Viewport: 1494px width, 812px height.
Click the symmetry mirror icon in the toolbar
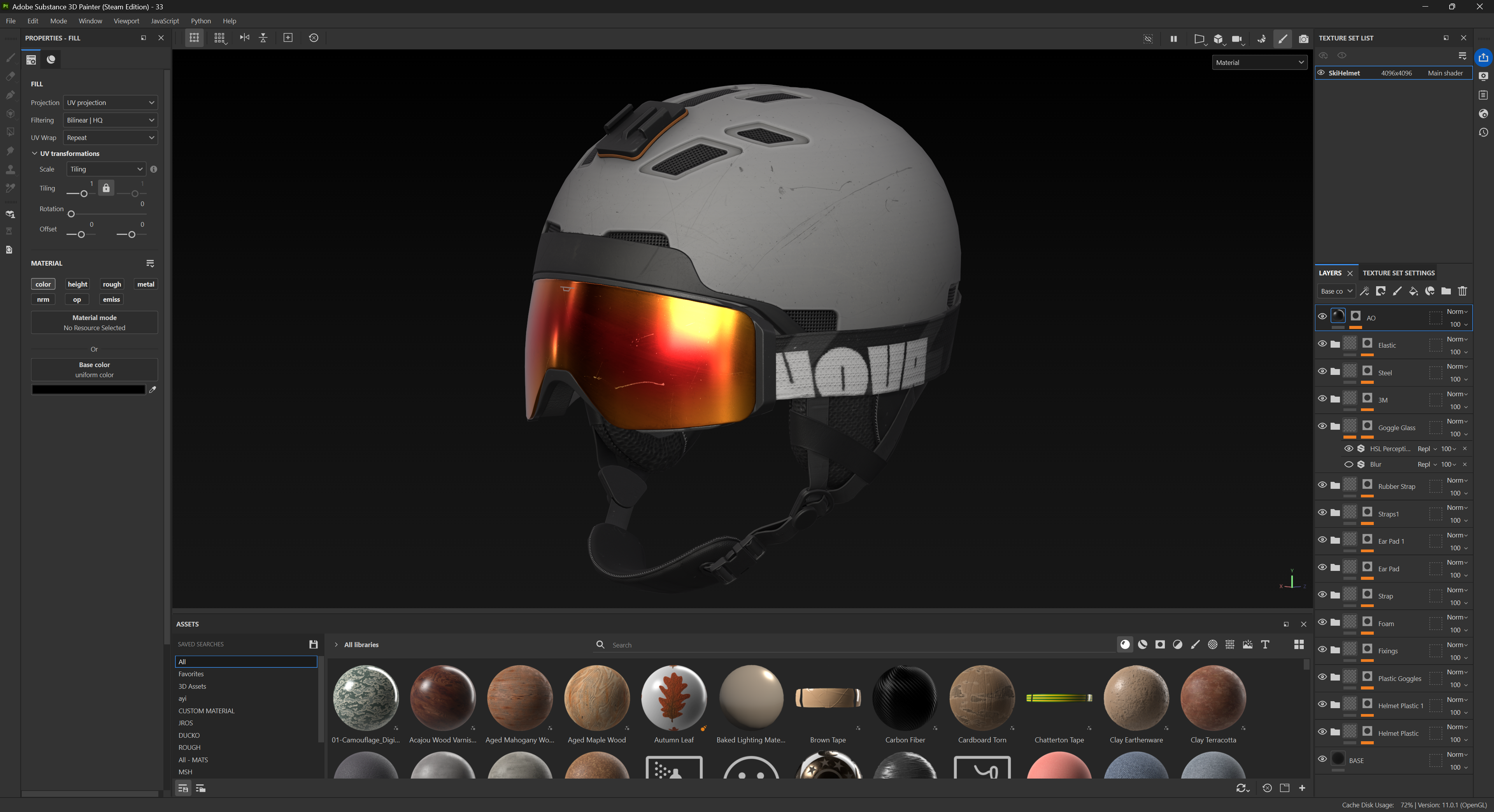point(245,38)
